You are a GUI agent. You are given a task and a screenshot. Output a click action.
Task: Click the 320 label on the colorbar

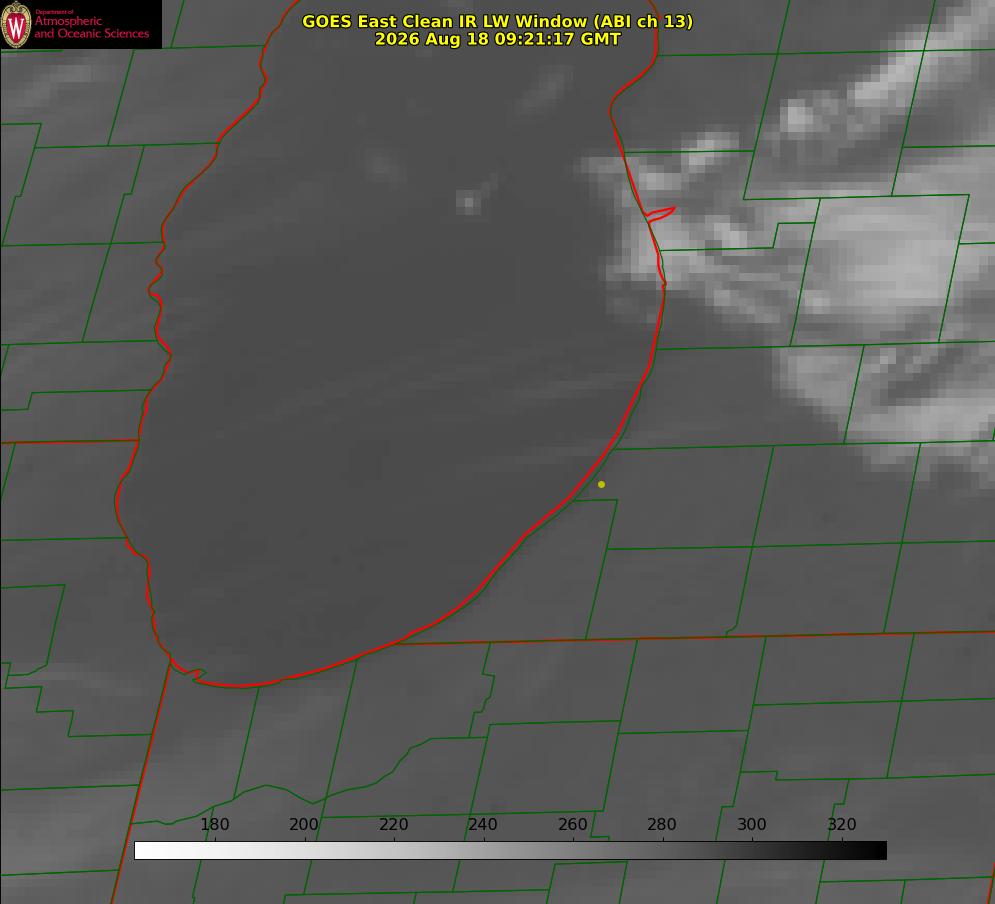[842, 824]
